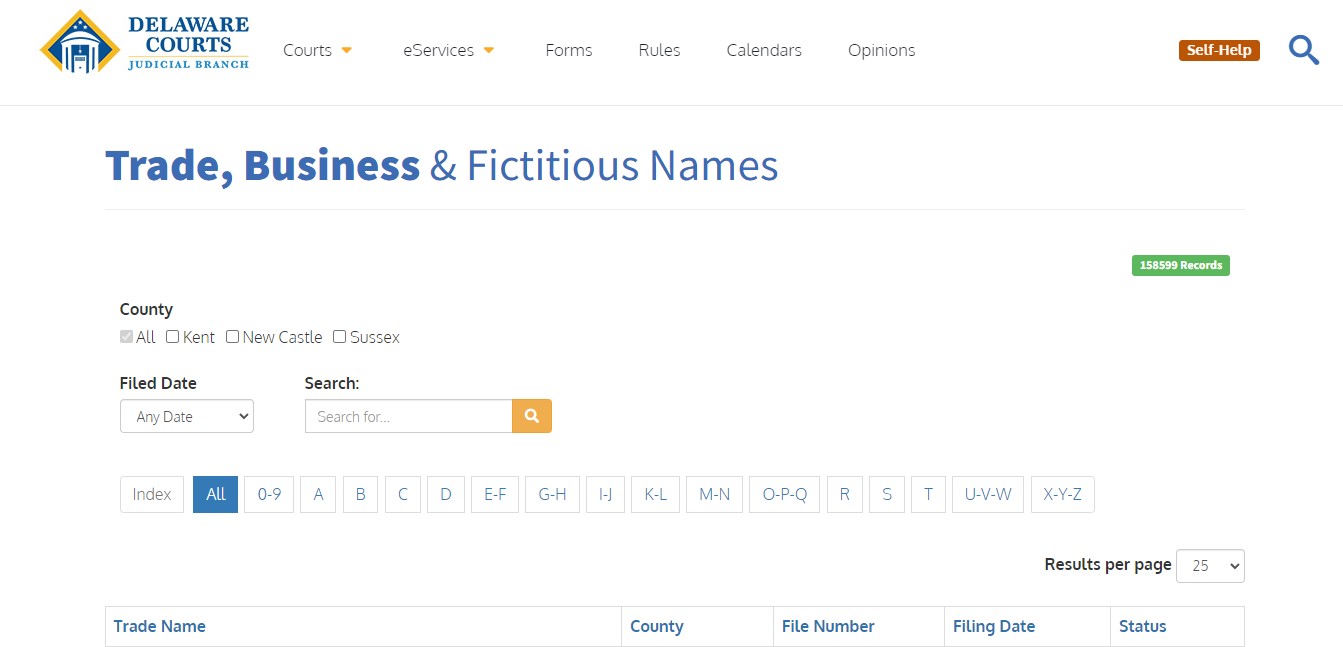Check the Sussex county checkbox

[339, 337]
